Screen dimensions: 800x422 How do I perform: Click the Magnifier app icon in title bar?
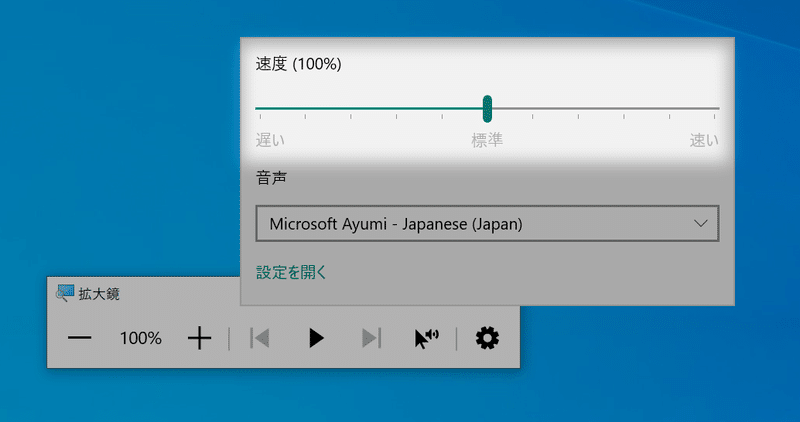coord(65,293)
